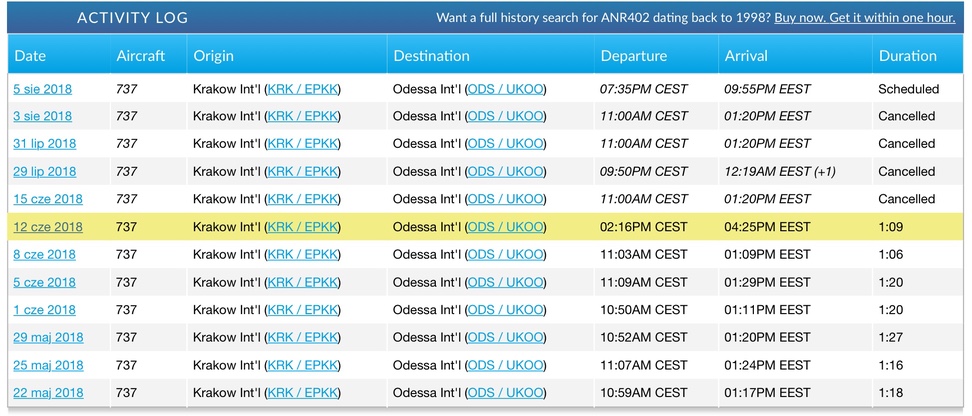Click KRK / EPKK link in first row
Viewport: 972px width, 416px height.
pos(303,89)
